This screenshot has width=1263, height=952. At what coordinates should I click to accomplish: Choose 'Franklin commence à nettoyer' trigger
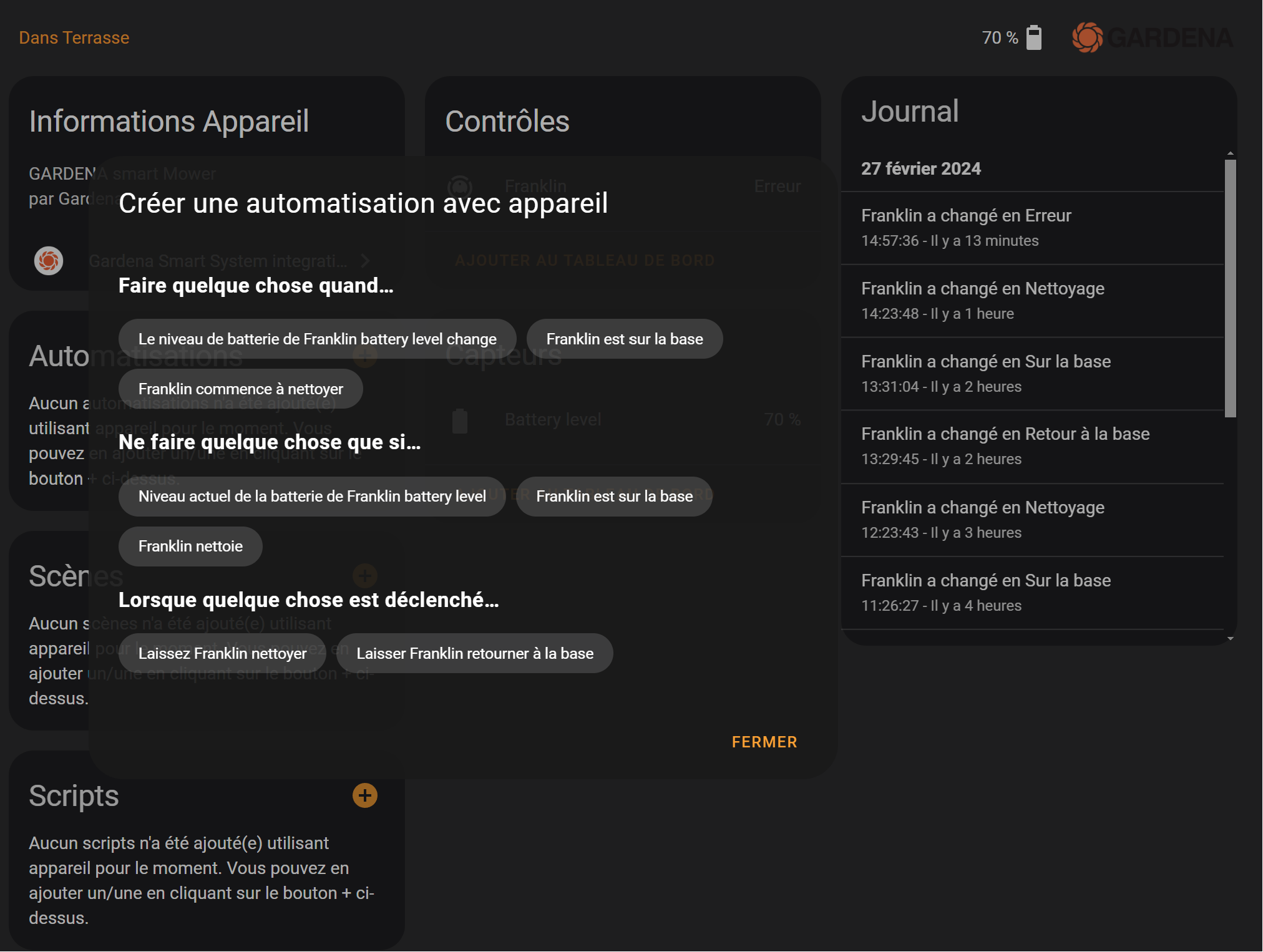point(240,389)
